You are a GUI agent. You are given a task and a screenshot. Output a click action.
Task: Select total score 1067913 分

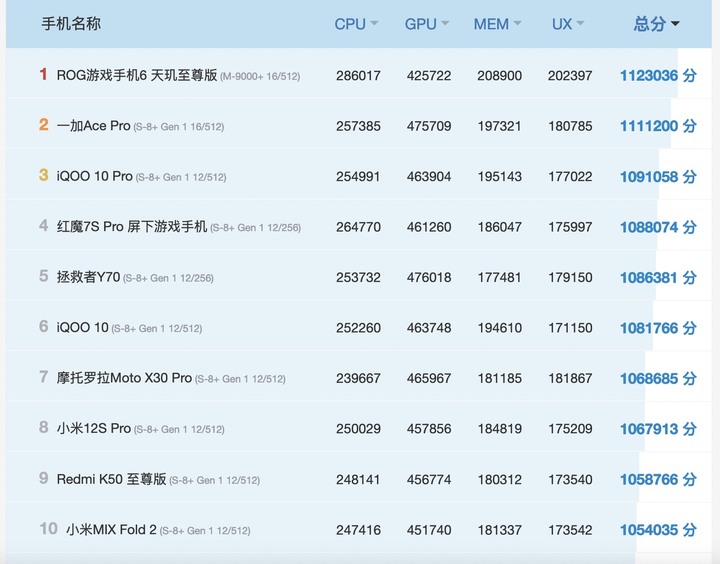point(658,429)
